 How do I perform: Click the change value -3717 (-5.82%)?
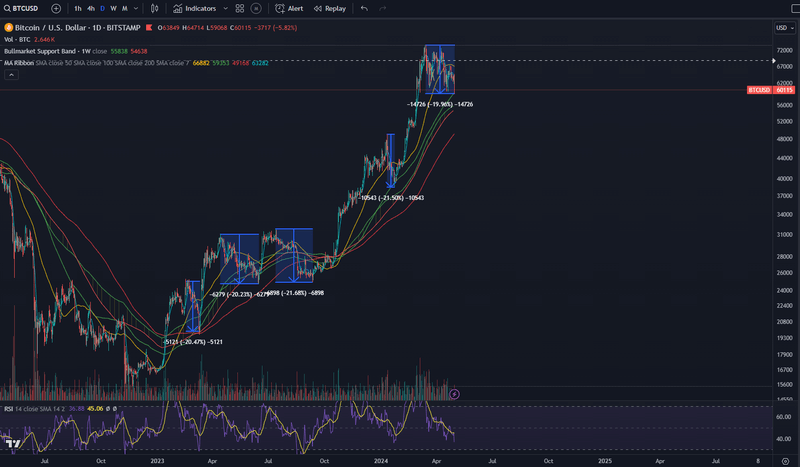tap(276, 28)
